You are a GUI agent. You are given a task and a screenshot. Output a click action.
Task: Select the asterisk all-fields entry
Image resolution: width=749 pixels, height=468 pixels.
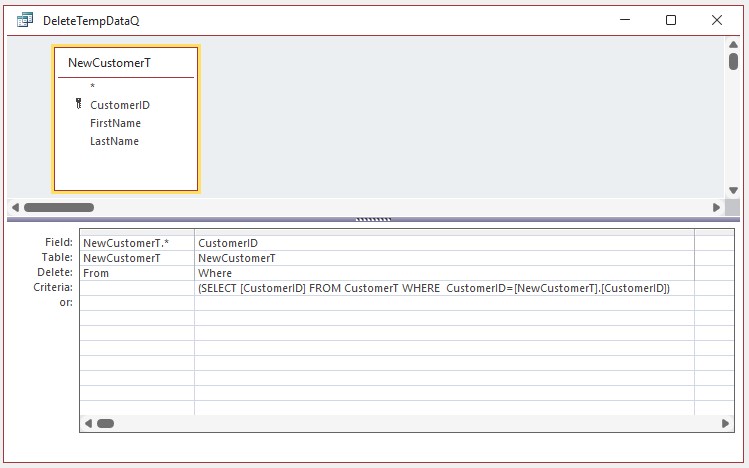click(92, 87)
